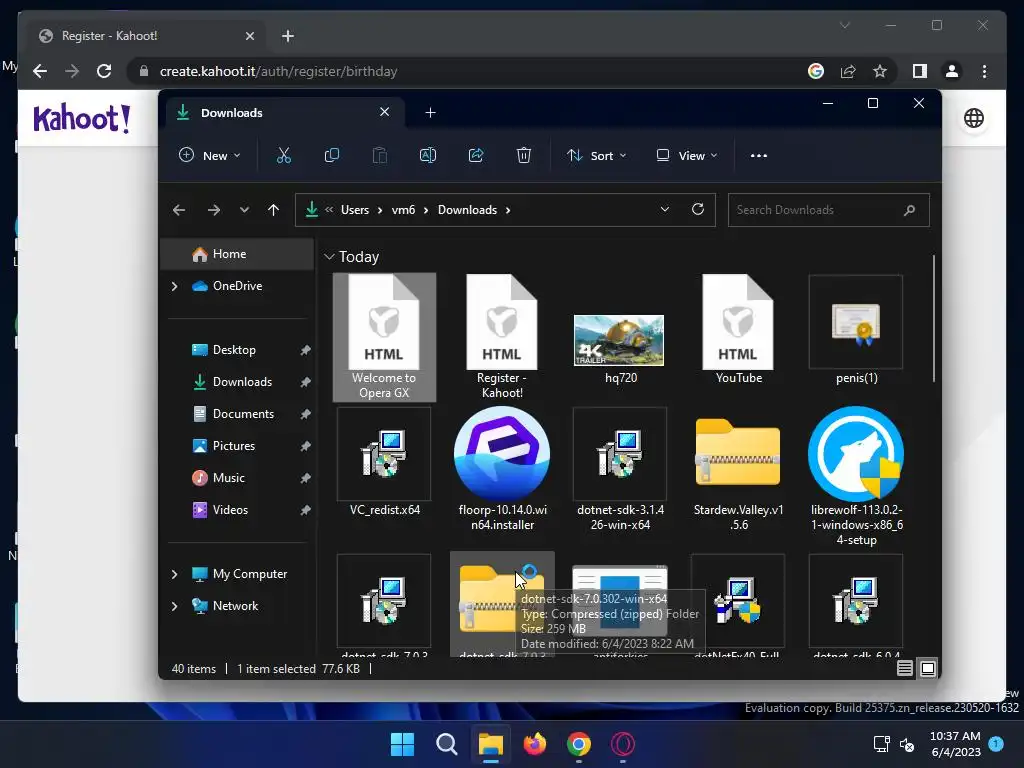This screenshot has height=768, width=1024.
Task: Click the Cut scissors icon in Explorer toolbar
Action: point(283,155)
